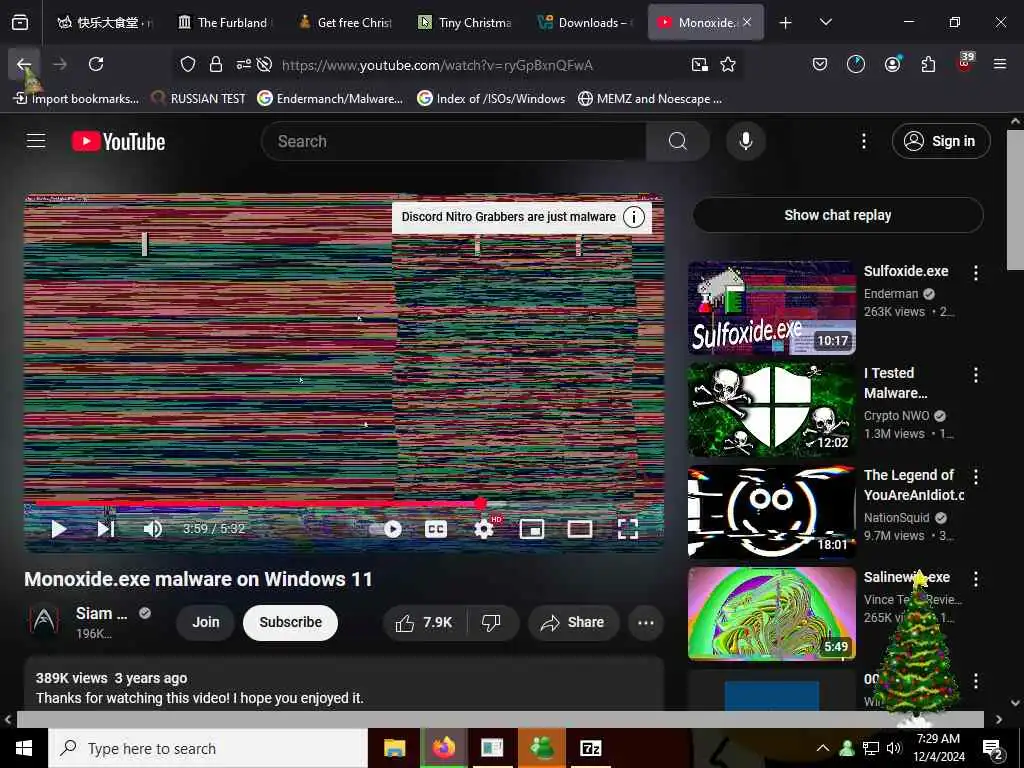Click the Join button

coord(206,622)
